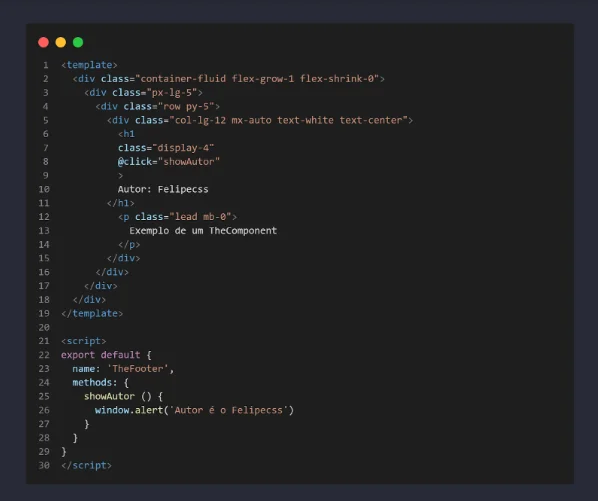Click the col-lg-12 class string
This screenshot has width=598, height=501.
288,120
